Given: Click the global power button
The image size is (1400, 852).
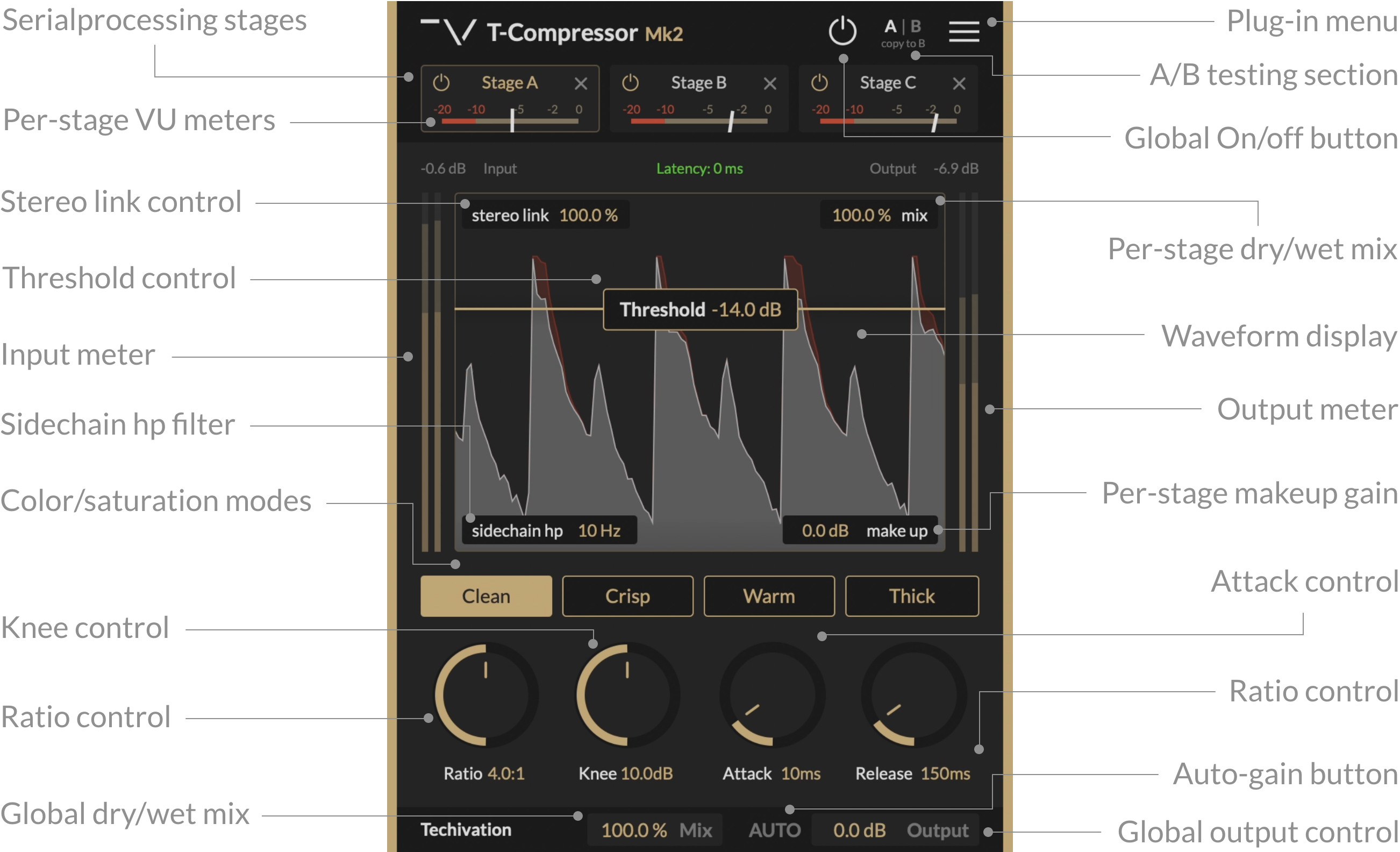Looking at the screenshot, I should coord(842,31).
